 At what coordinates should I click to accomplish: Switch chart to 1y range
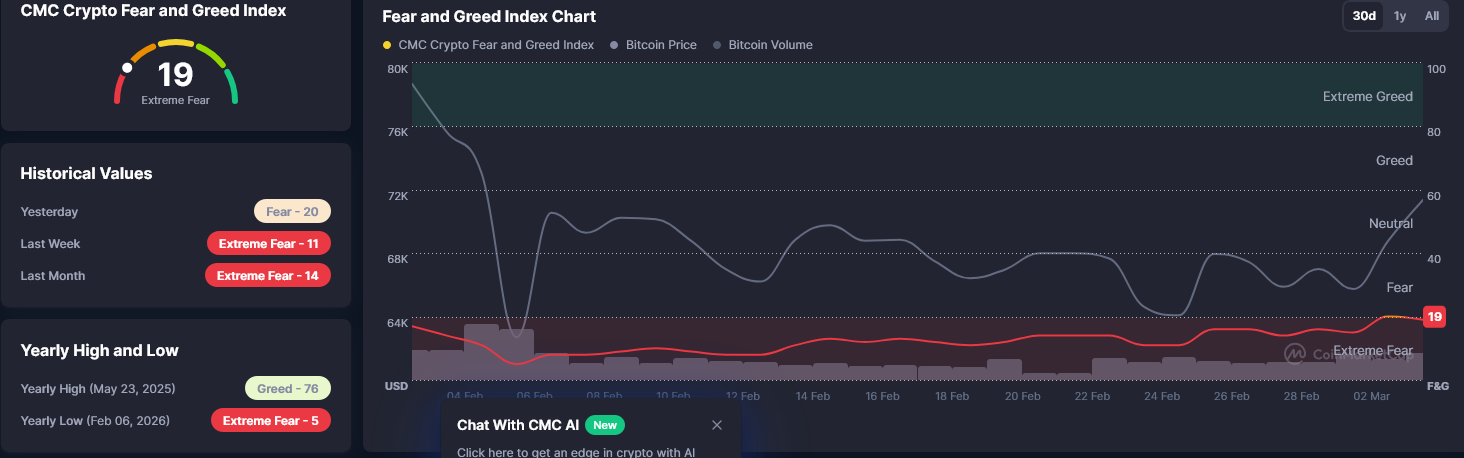click(x=1400, y=16)
